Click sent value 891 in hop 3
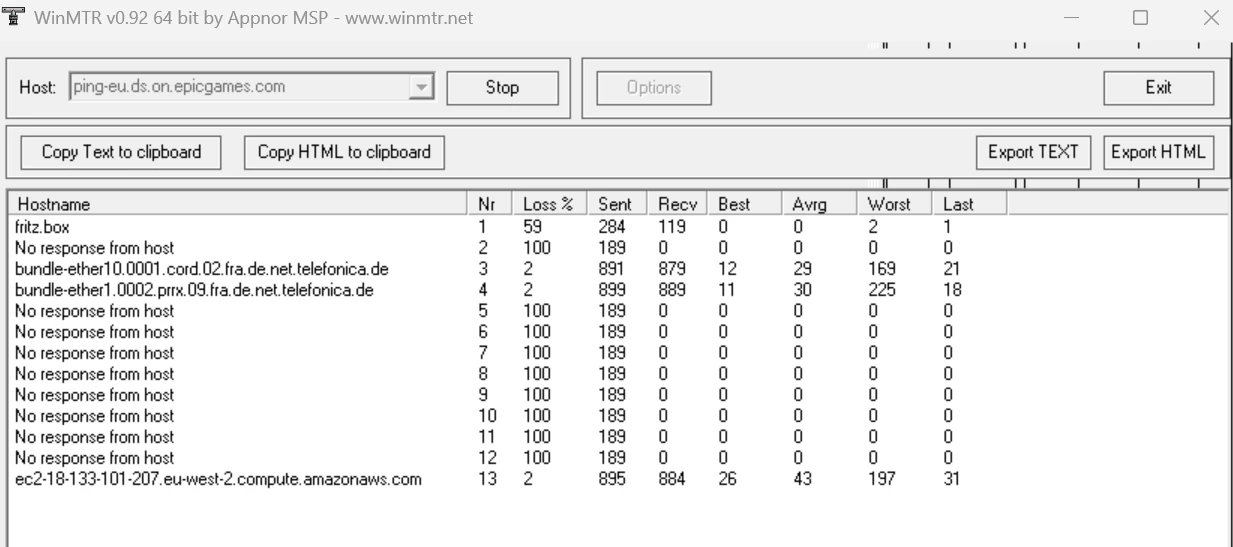The image size is (1233, 547). (611, 269)
